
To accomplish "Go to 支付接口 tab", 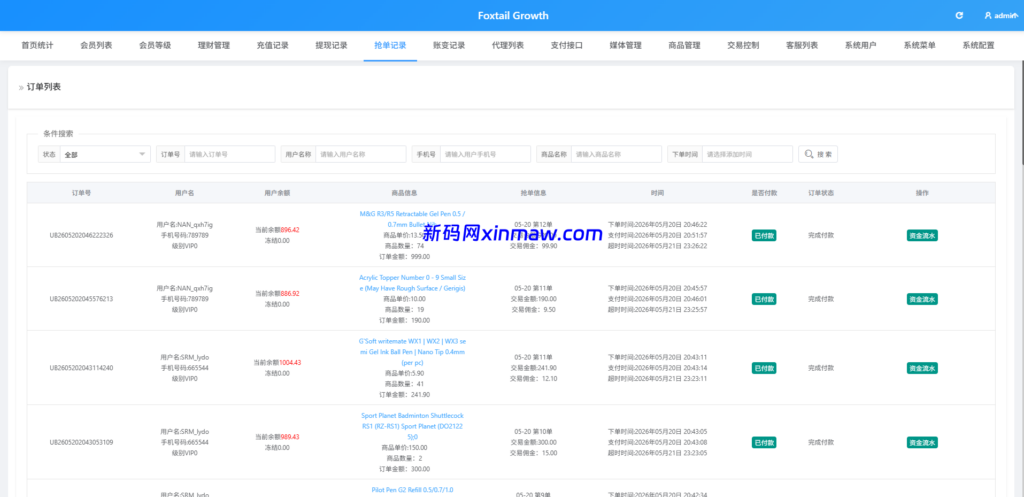I will [566, 46].
